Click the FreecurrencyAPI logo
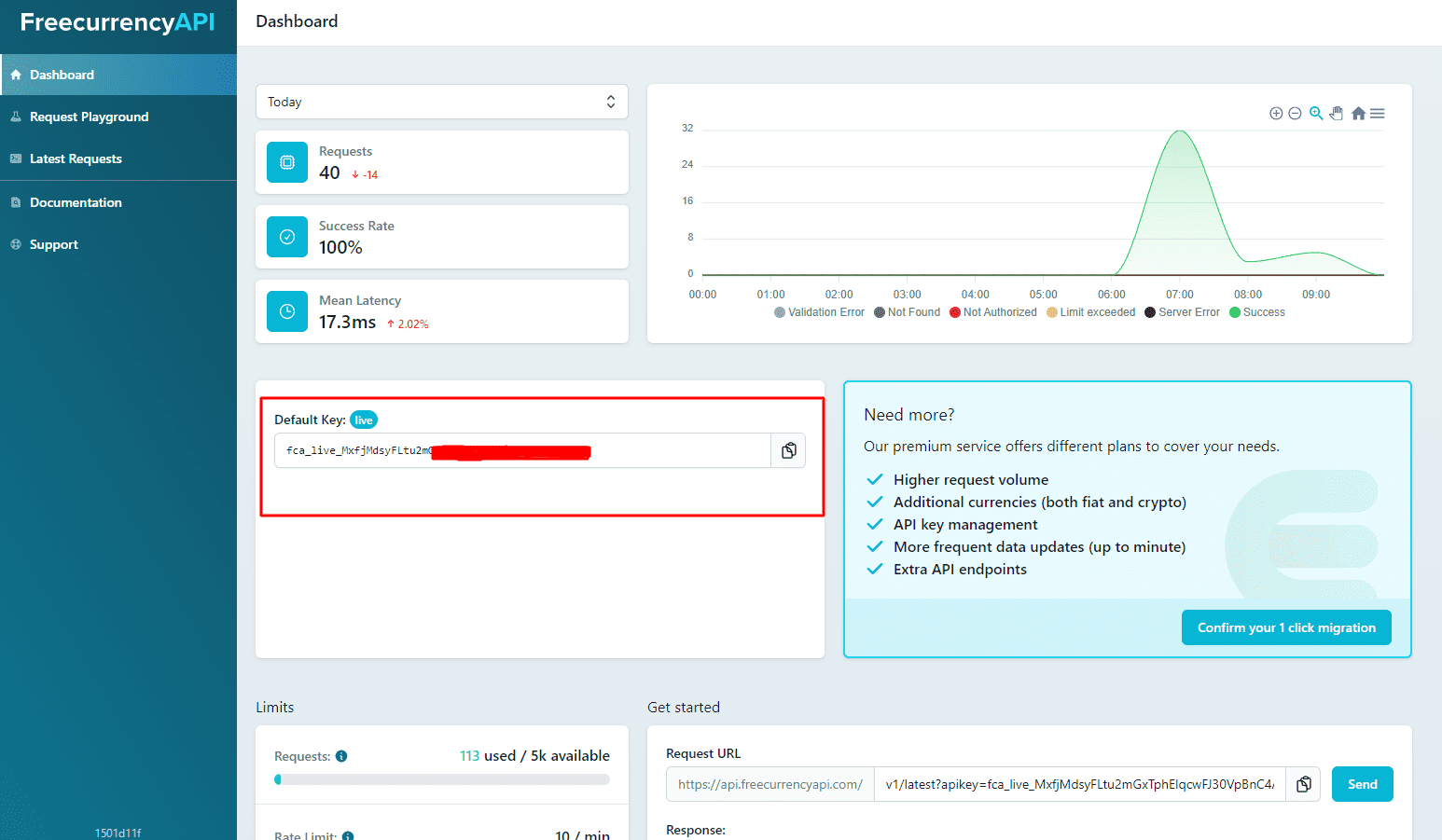The height and width of the screenshot is (840, 1442). click(118, 22)
